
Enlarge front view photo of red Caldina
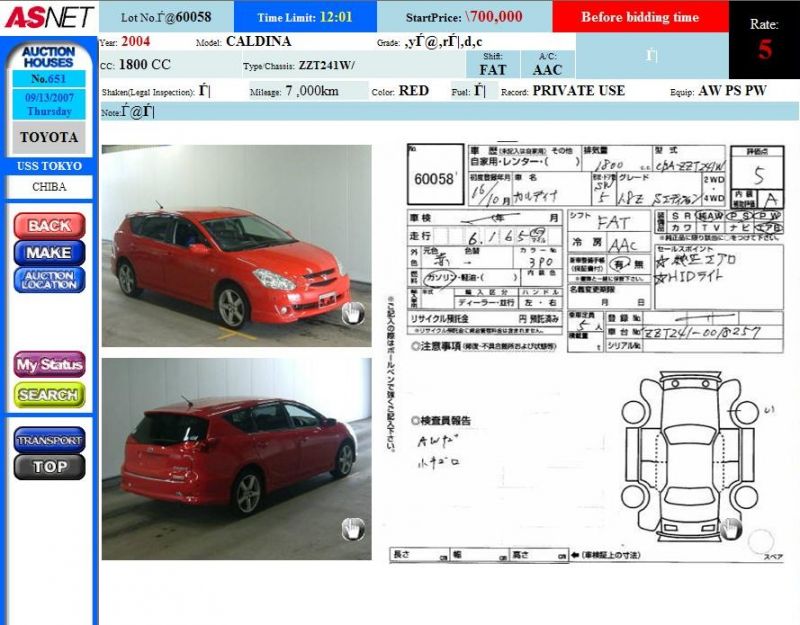pos(236,246)
